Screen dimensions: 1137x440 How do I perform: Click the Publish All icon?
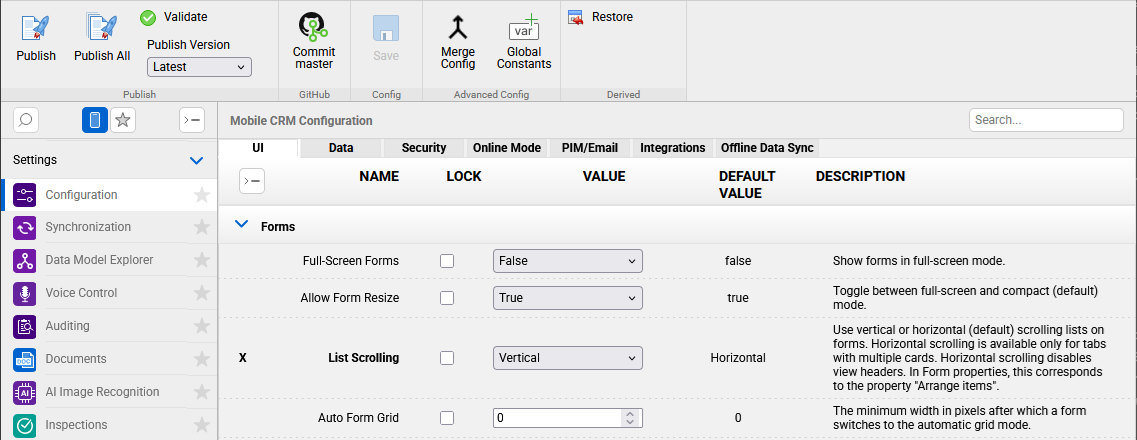click(x=102, y=28)
